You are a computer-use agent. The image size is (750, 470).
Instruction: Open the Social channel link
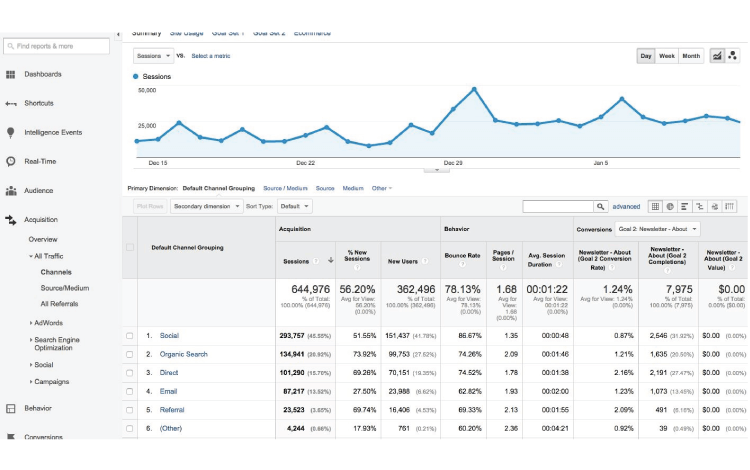click(x=169, y=336)
